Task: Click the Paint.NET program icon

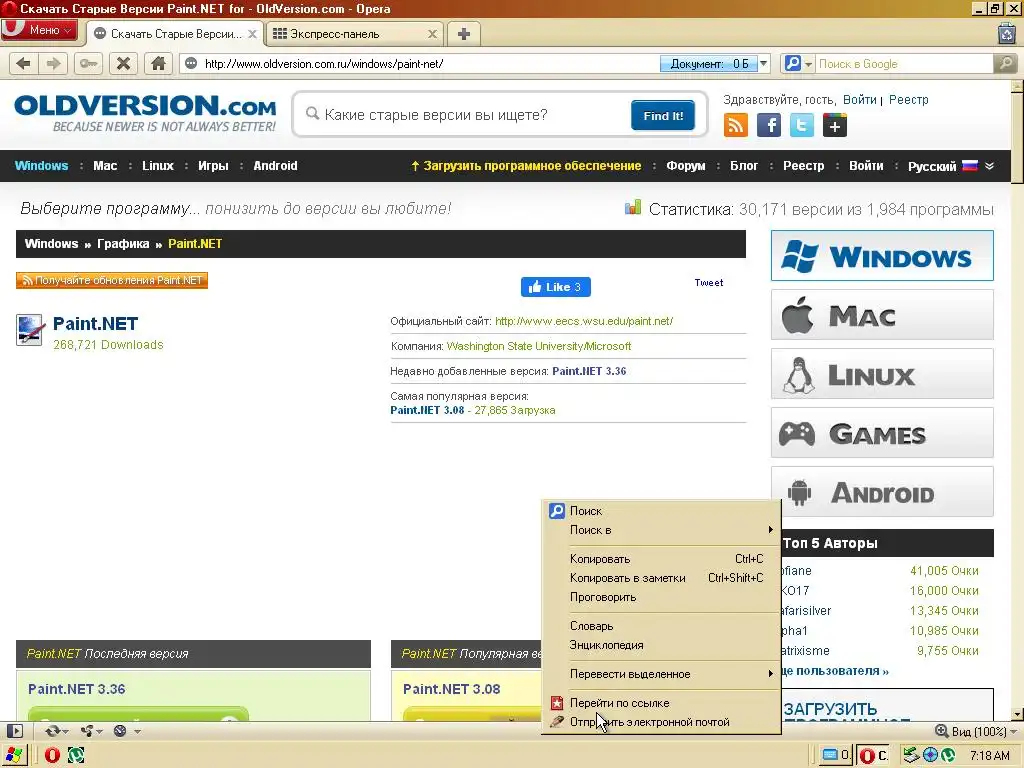Action: (30, 330)
